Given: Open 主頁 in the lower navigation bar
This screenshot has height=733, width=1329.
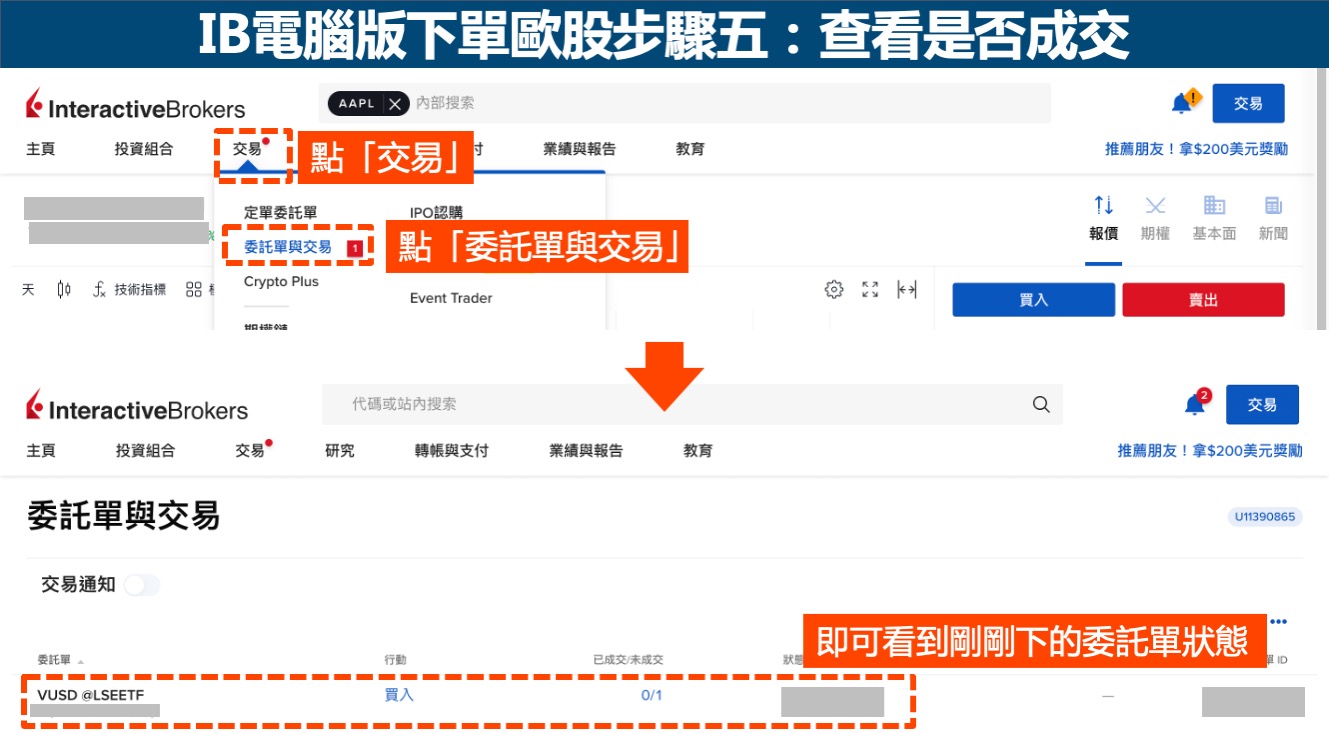Looking at the screenshot, I should point(41,451).
